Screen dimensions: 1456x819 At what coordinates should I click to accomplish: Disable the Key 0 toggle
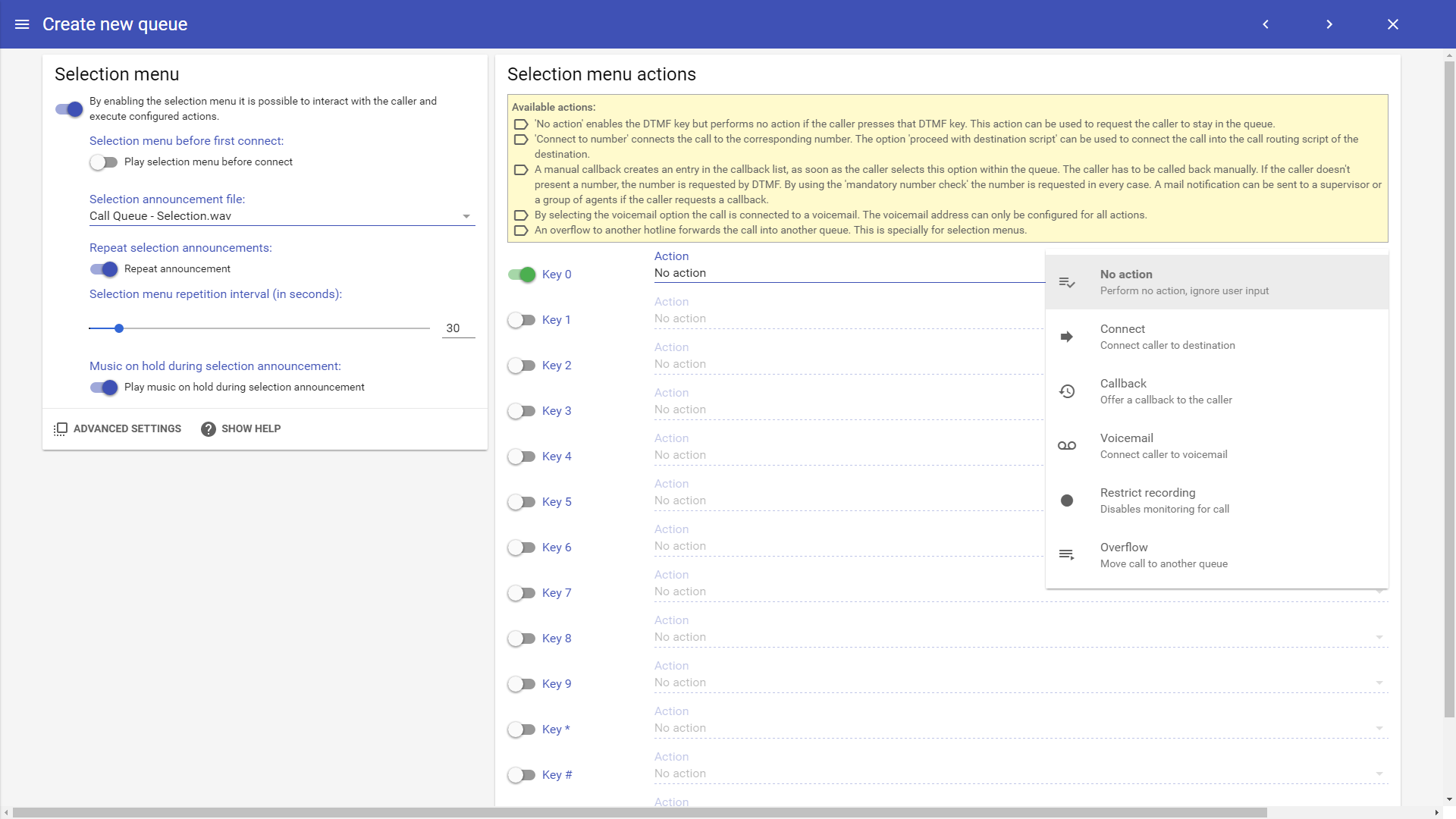click(x=522, y=275)
